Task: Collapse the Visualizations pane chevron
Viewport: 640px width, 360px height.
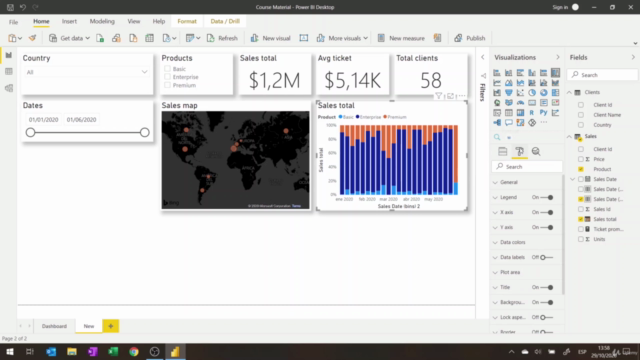Action: 558,58
